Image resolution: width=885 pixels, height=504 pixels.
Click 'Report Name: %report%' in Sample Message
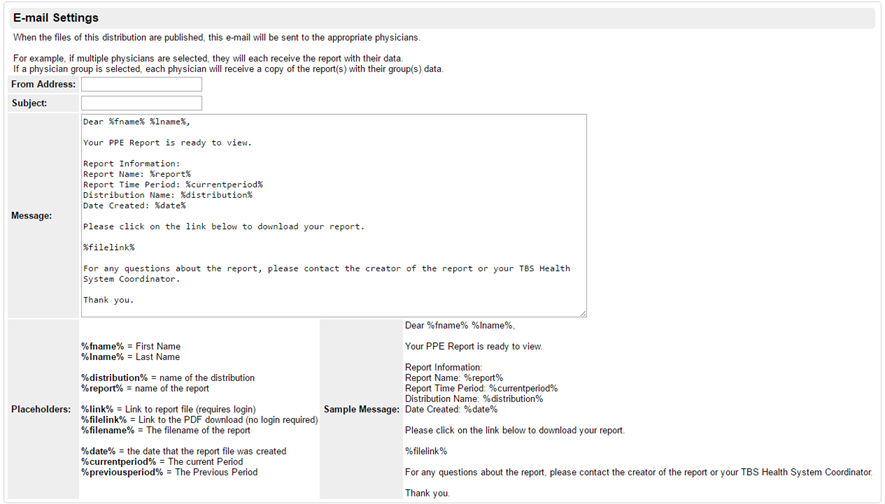pos(454,378)
